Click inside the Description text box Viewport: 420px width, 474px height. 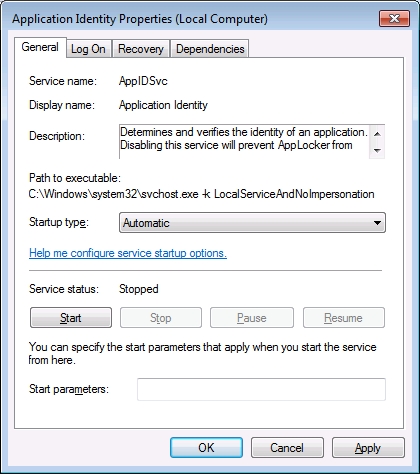[x=244, y=141]
